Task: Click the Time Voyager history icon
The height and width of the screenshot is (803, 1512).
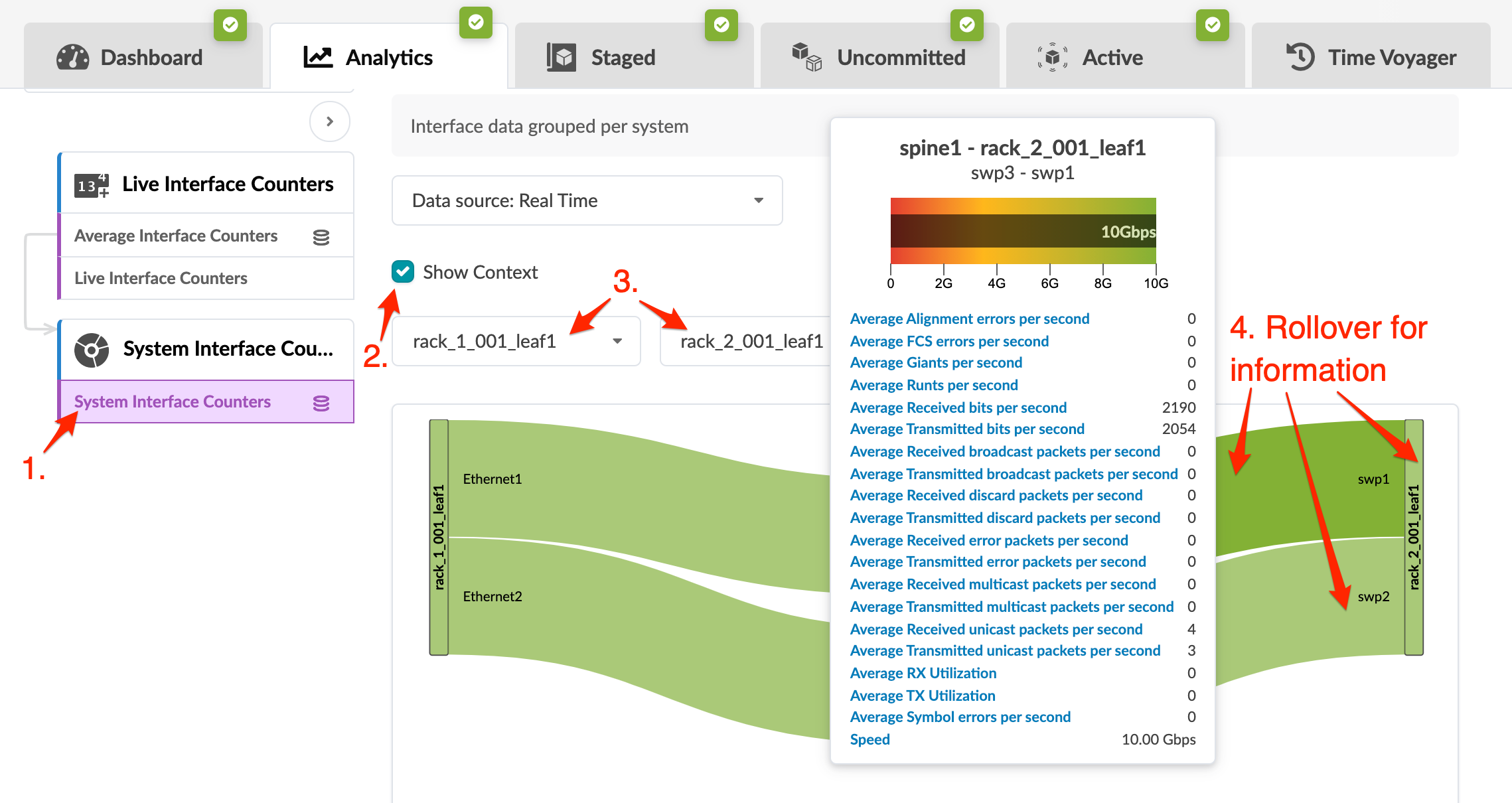Action: [x=1300, y=57]
